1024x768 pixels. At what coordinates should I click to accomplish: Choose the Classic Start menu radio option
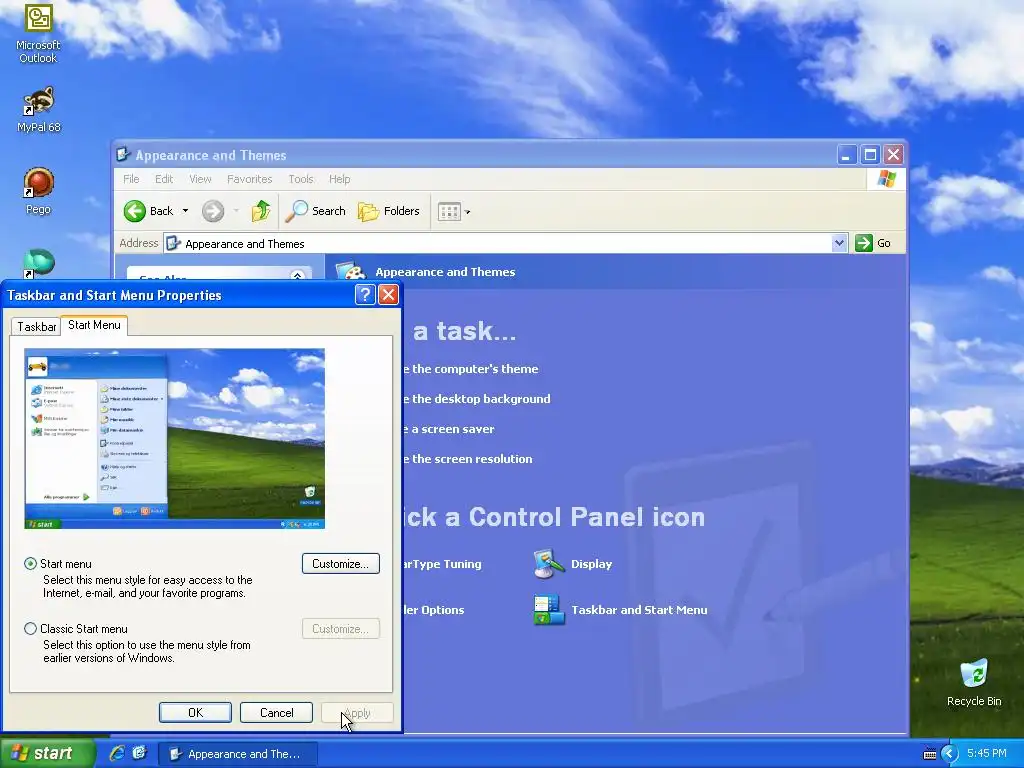coord(30,629)
